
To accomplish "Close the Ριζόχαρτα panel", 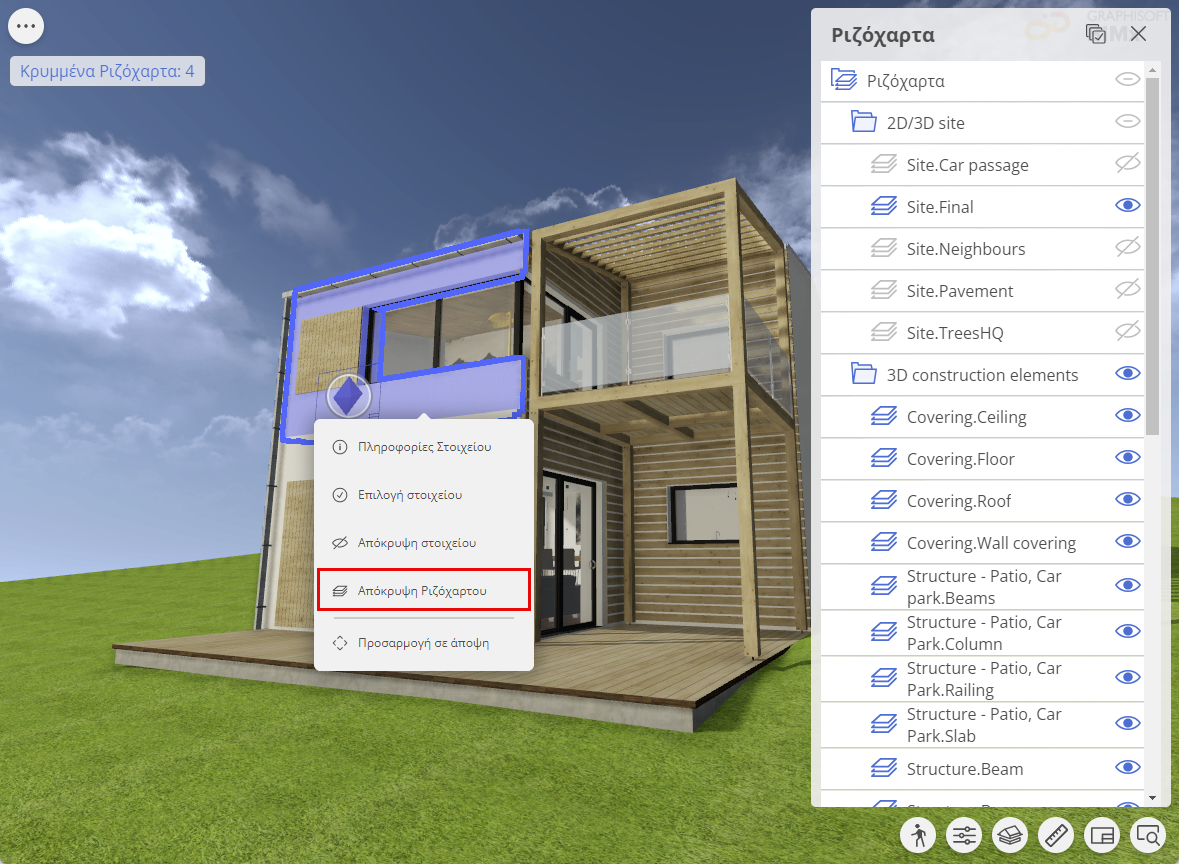I will [1138, 34].
